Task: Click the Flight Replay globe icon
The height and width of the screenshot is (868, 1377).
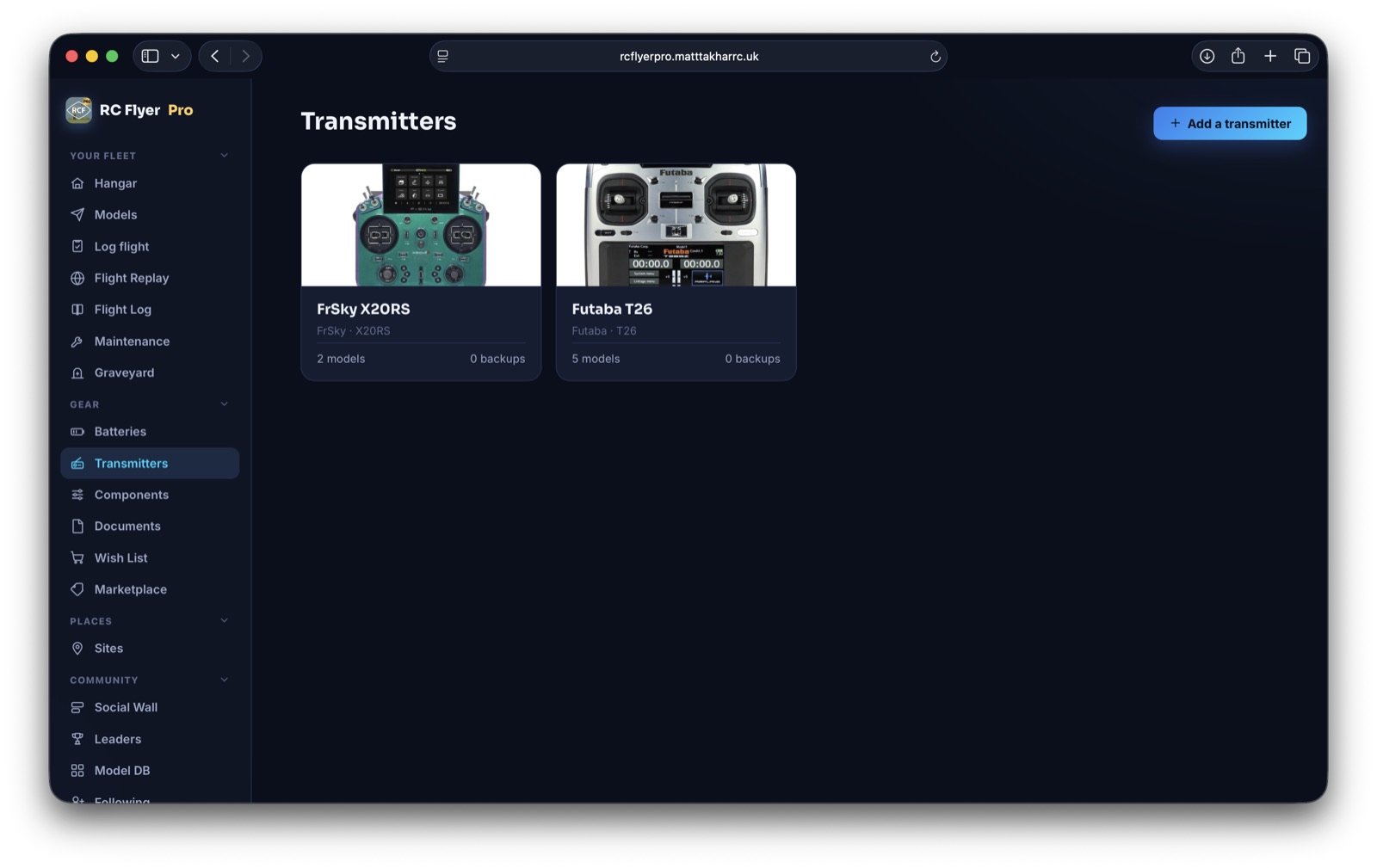Action: click(77, 278)
